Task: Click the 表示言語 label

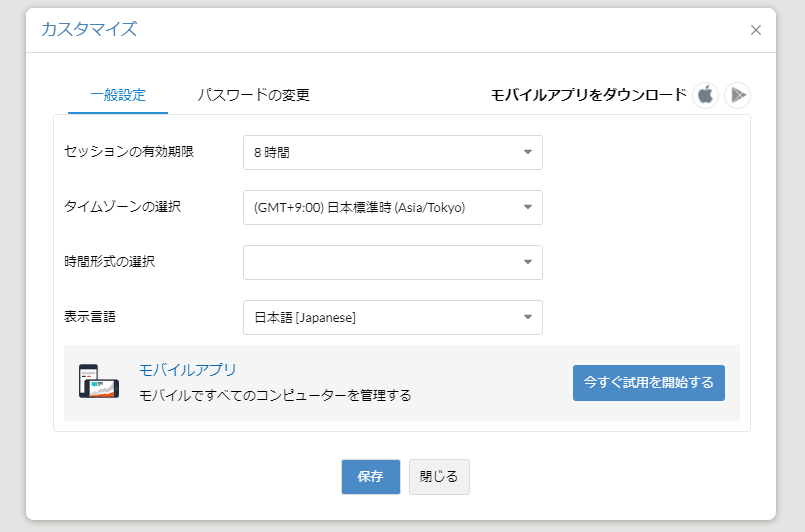Action: click(x=89, y=317)
